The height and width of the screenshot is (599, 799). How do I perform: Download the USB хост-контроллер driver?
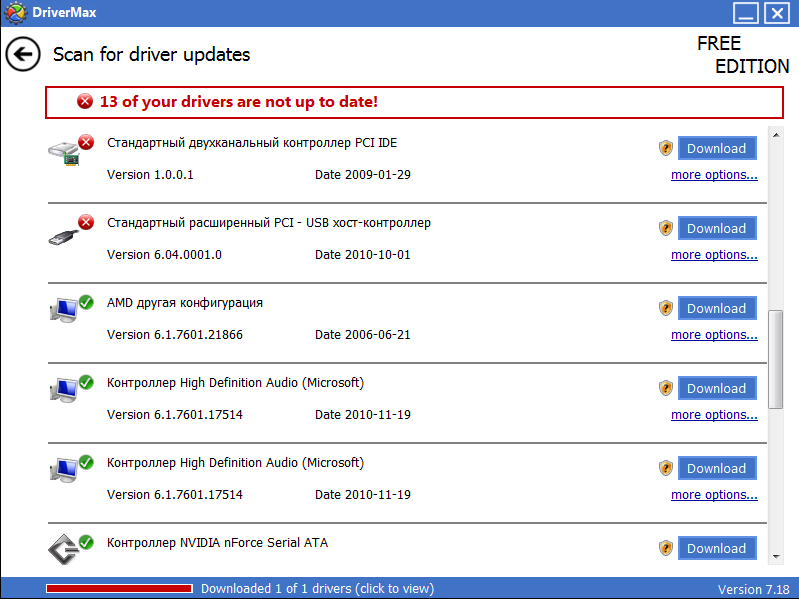coord(717,228)
